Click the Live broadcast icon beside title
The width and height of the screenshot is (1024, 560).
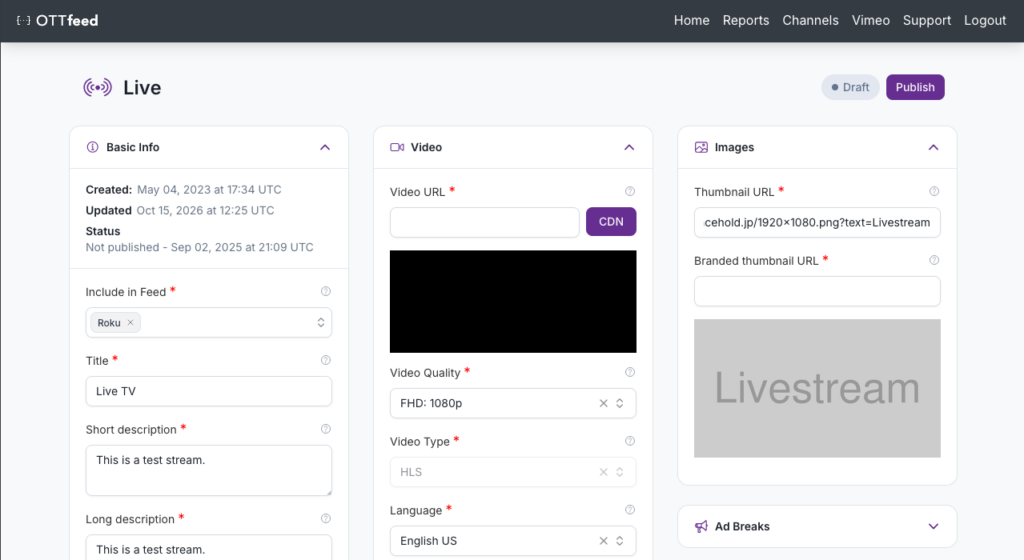tap(97, 87)
